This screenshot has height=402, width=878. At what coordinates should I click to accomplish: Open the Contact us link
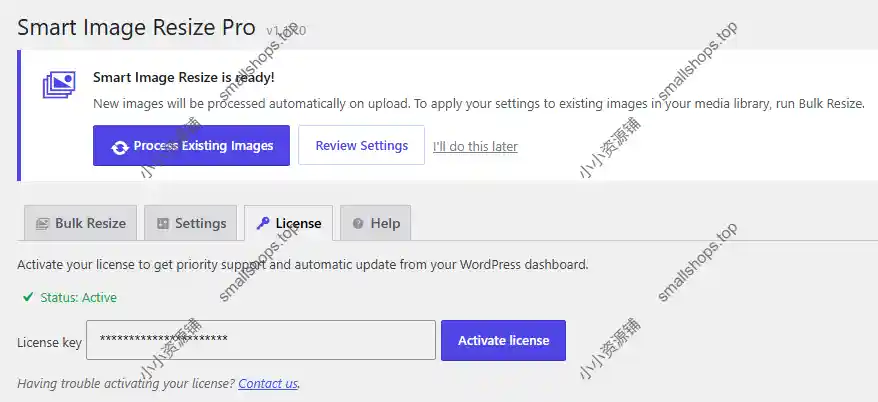(268, 384)
